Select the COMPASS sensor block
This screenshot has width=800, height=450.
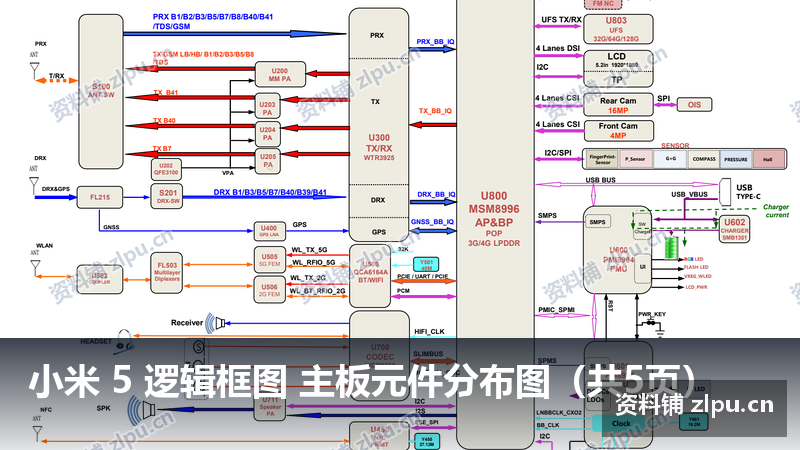(704, 159)
